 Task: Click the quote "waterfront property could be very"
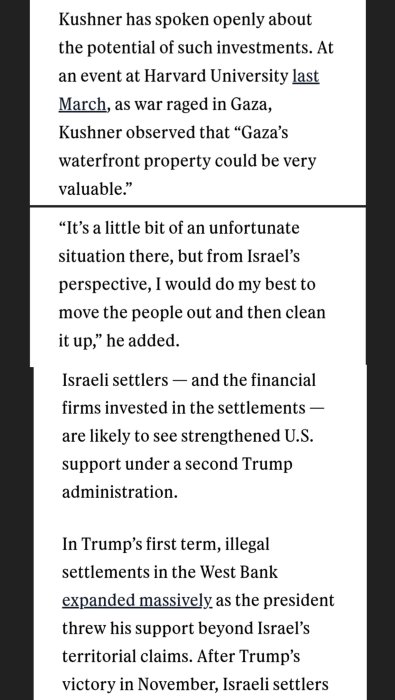[187, 161]
